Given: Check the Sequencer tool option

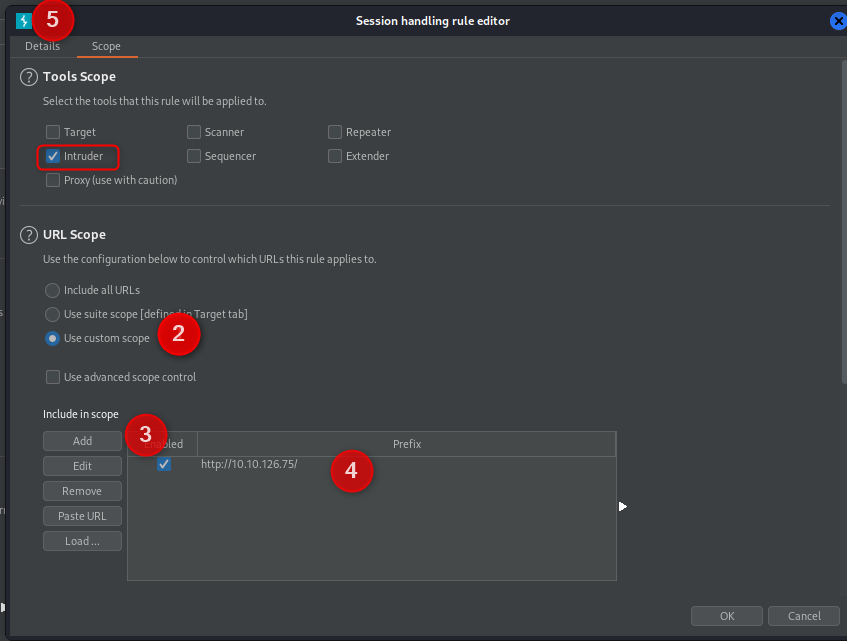Looking at the screenshot, I should [x=194, y=156].
